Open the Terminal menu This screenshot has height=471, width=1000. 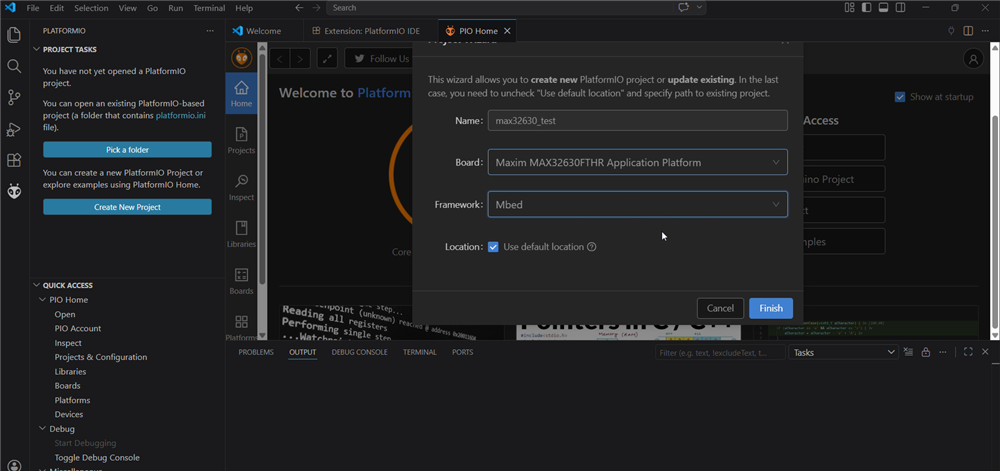click(209, 8)
